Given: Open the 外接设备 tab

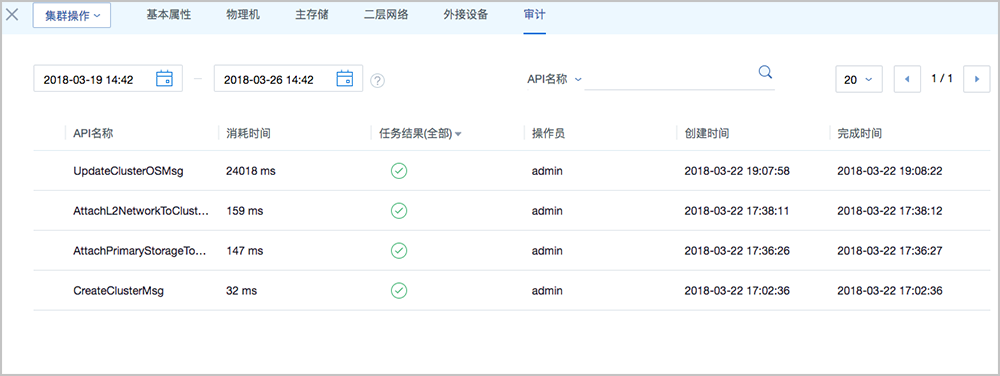Looking at the screenshot, I should click(x=466, y=15).
